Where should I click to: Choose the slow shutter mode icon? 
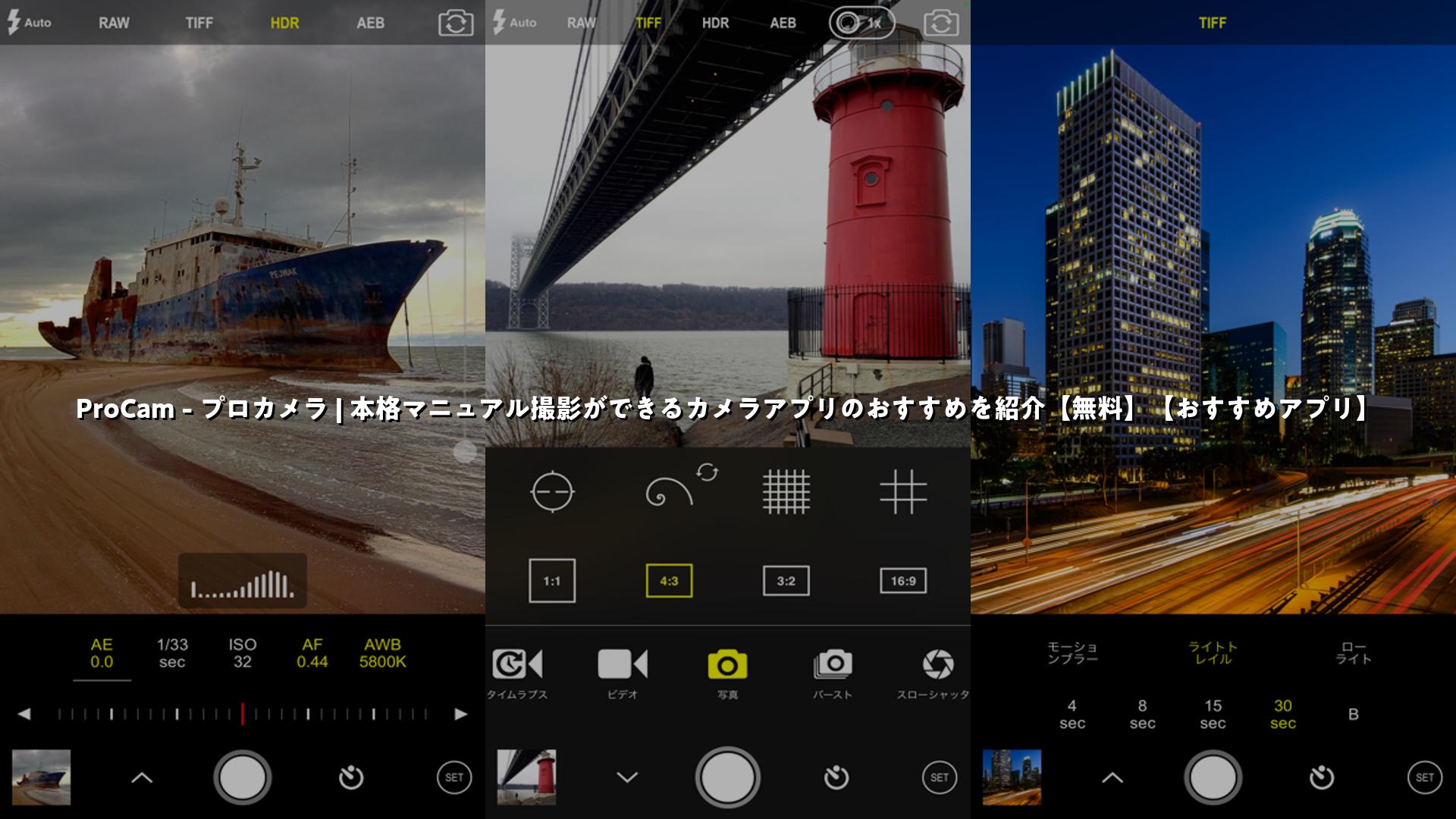937,665
